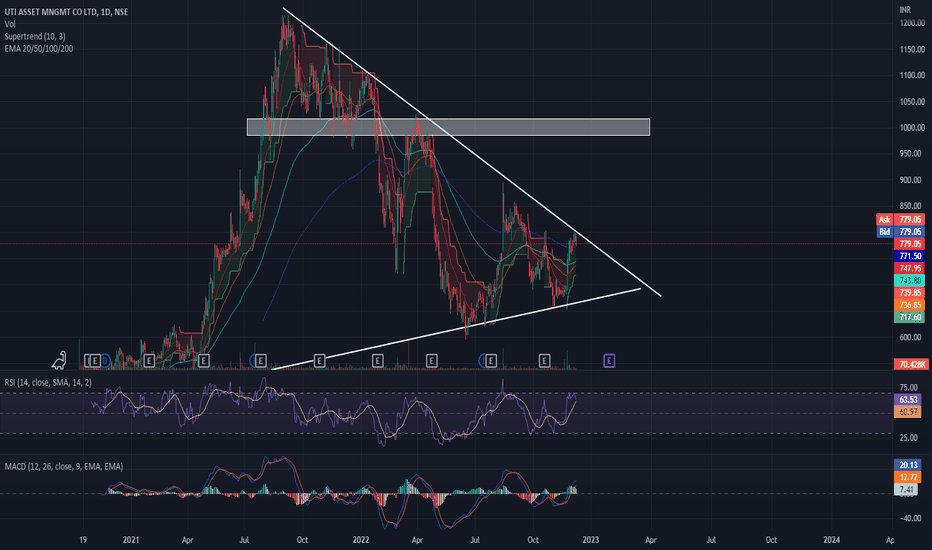Click the INR currency label on price axis
Screen dimensions: 932x550
pos(905,10)
